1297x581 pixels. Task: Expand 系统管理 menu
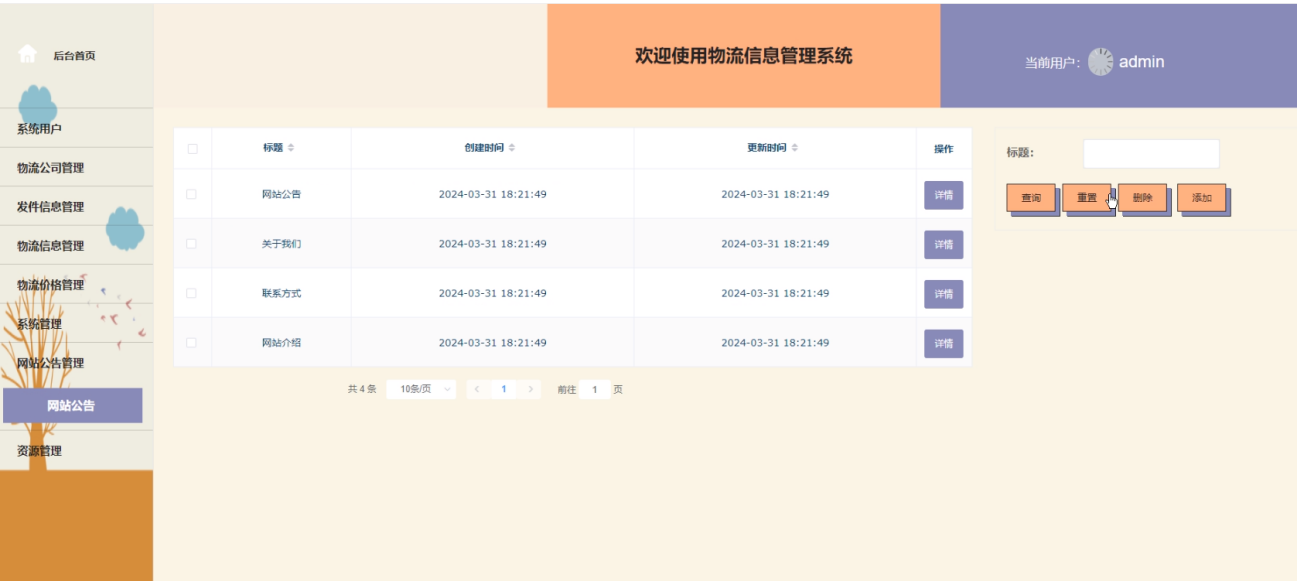pyautogui.click(x=76, y=324)
